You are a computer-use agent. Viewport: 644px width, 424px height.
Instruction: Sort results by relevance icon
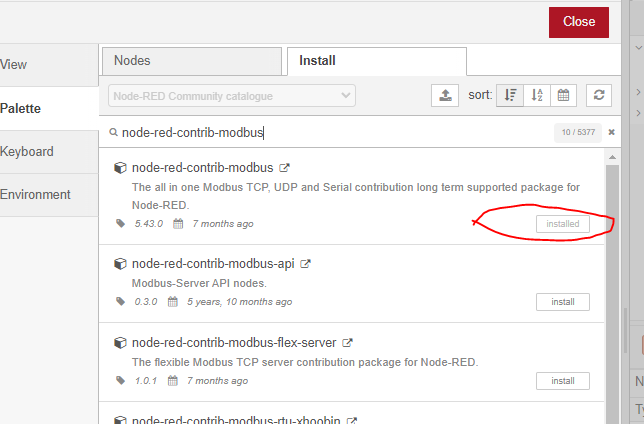click(x=511, y=95)
